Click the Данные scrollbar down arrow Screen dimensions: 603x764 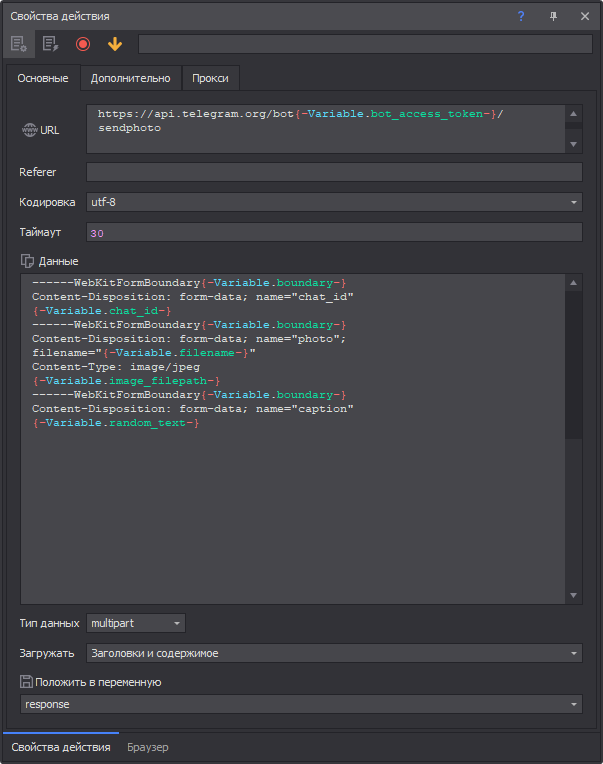(574, 596)
